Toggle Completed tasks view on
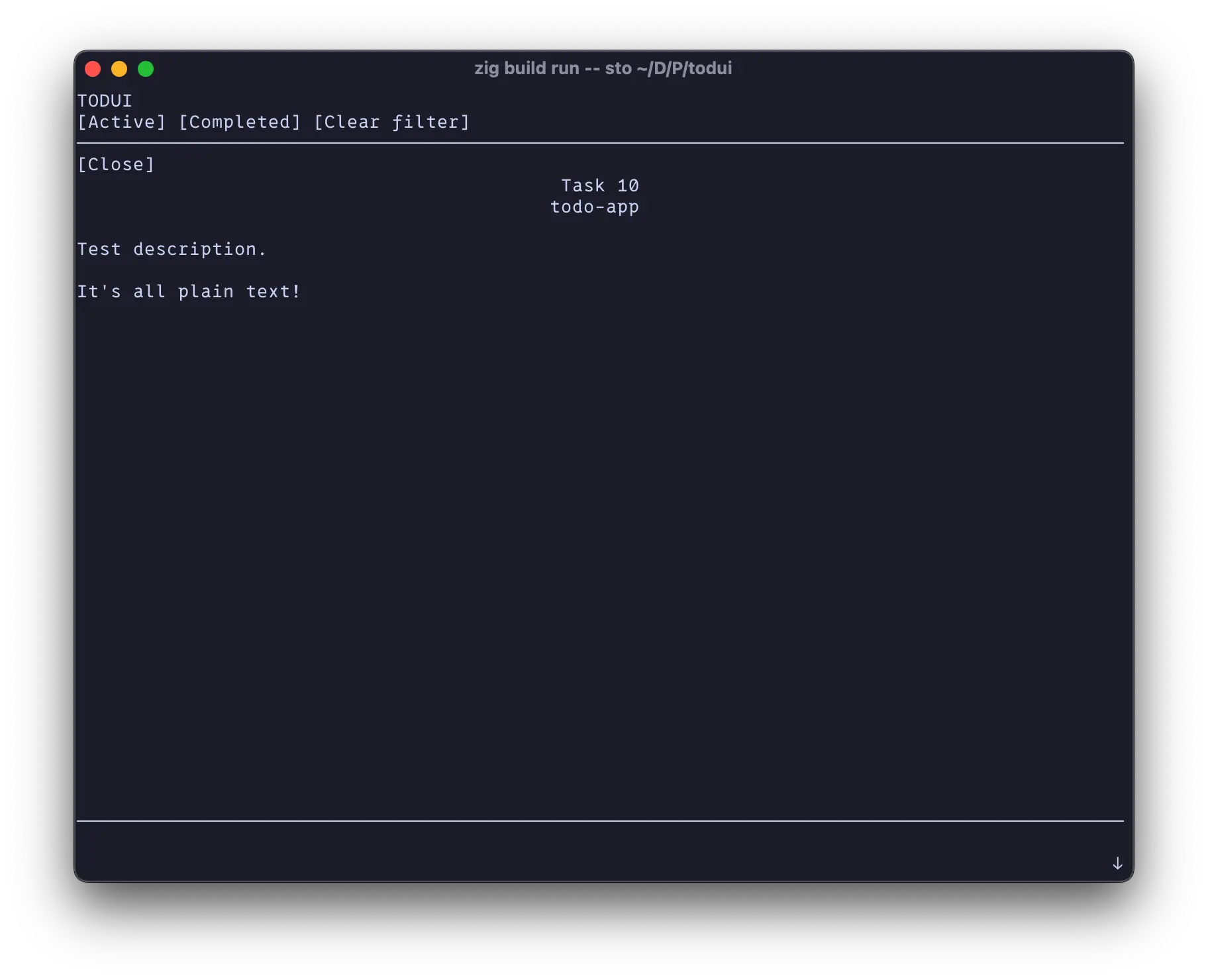 click(x=240, y=122)
